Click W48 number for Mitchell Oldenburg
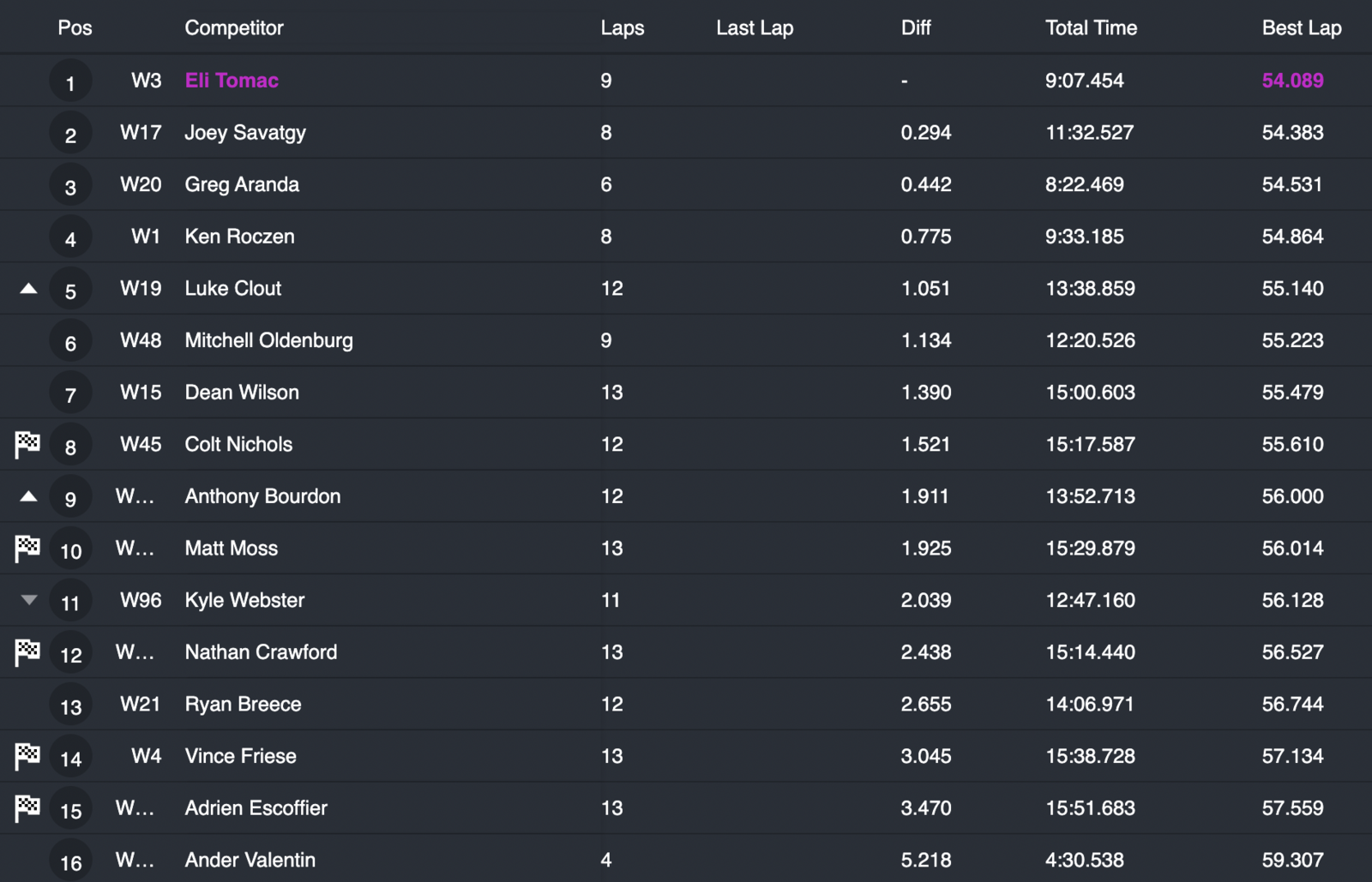Screen dimensions: 1372x882 click(x=141, y=340)
